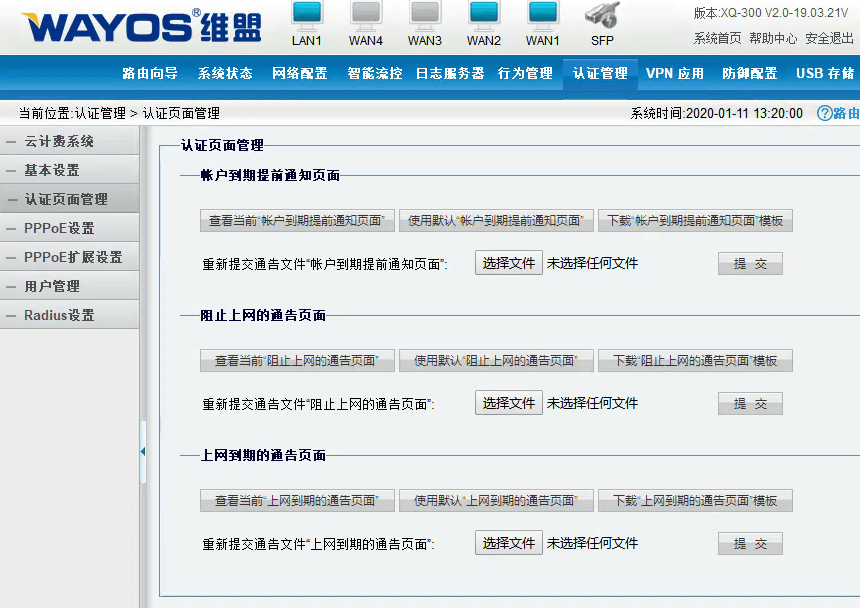
Task: Click the LAN1 port icon
Action: tap(307, 14)
